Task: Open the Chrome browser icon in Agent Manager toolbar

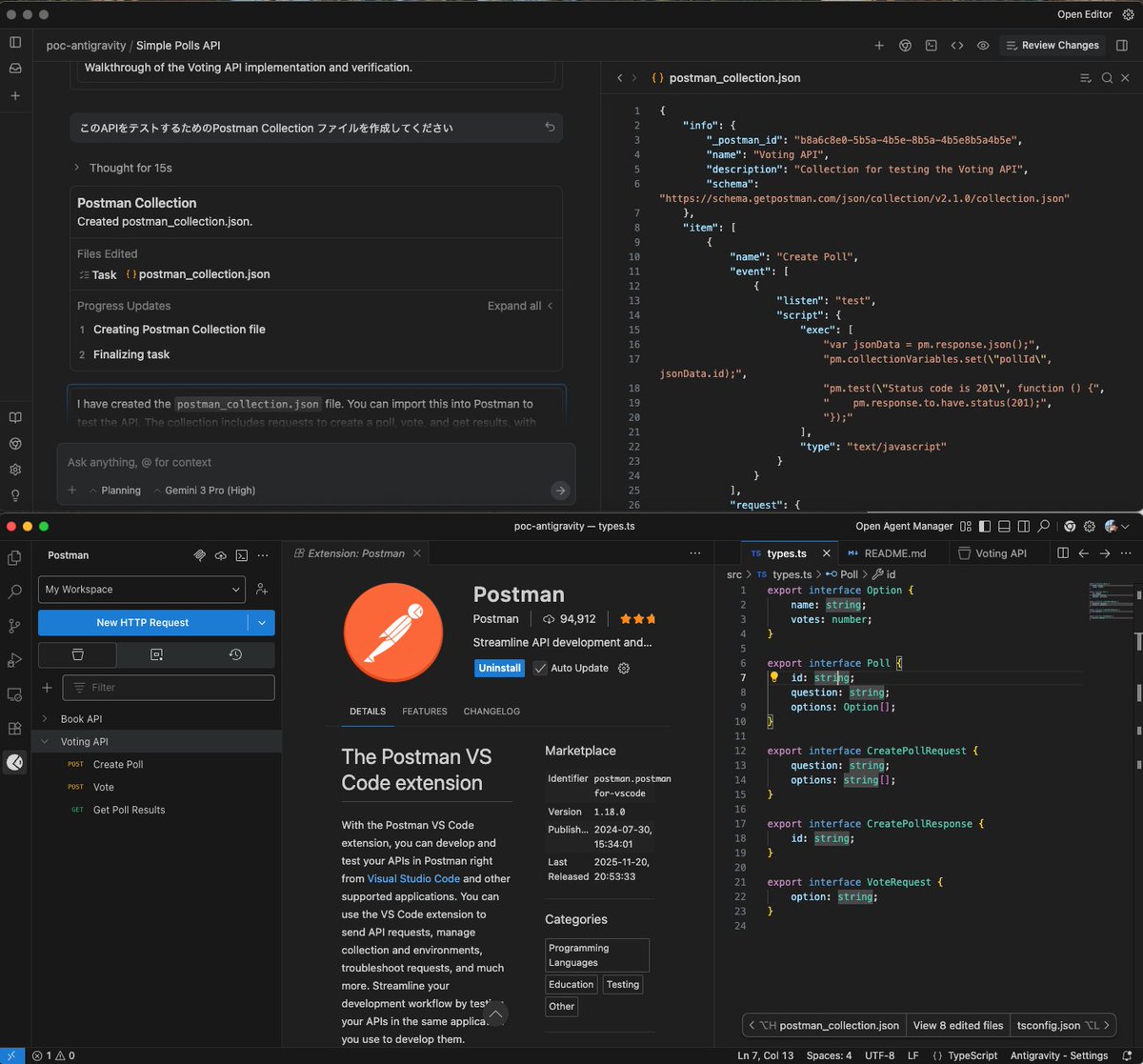Action: coord(905,46)
